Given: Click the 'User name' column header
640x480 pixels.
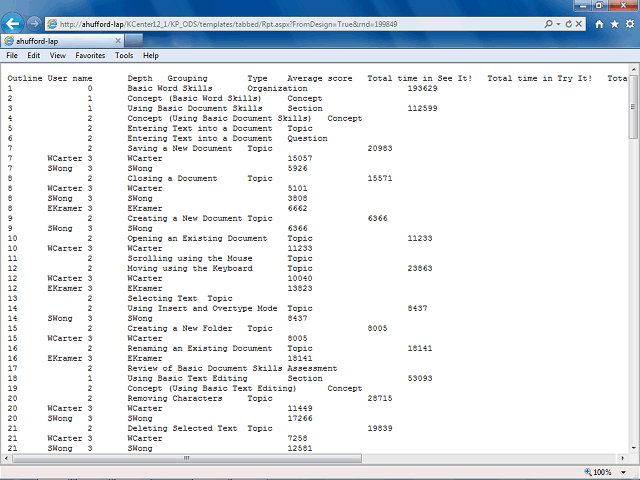Looking at the screenshot, I should coord(70,78).
